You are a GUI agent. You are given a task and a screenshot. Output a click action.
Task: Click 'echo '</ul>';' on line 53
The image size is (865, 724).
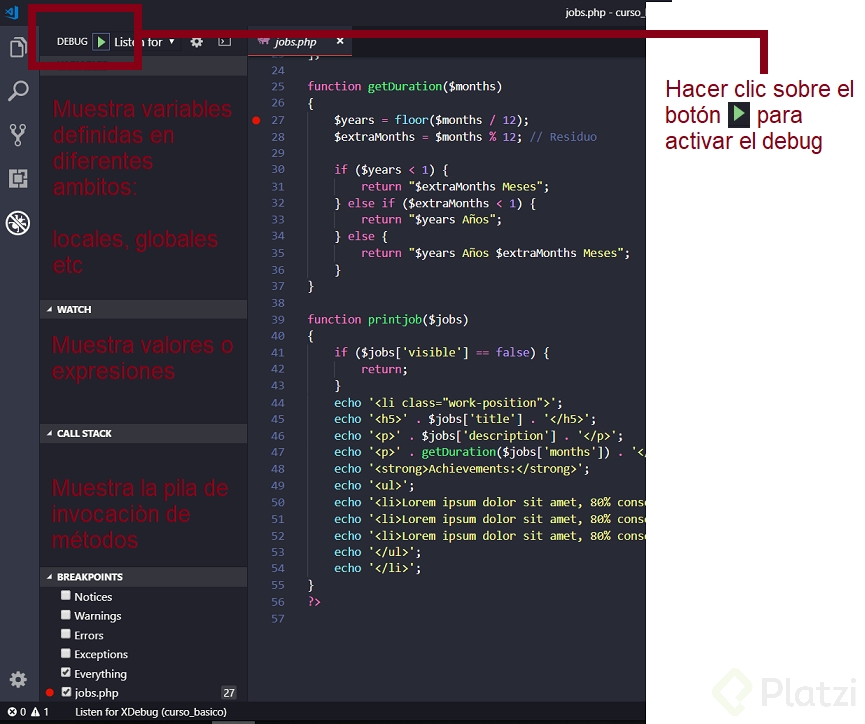pos(377,552)
